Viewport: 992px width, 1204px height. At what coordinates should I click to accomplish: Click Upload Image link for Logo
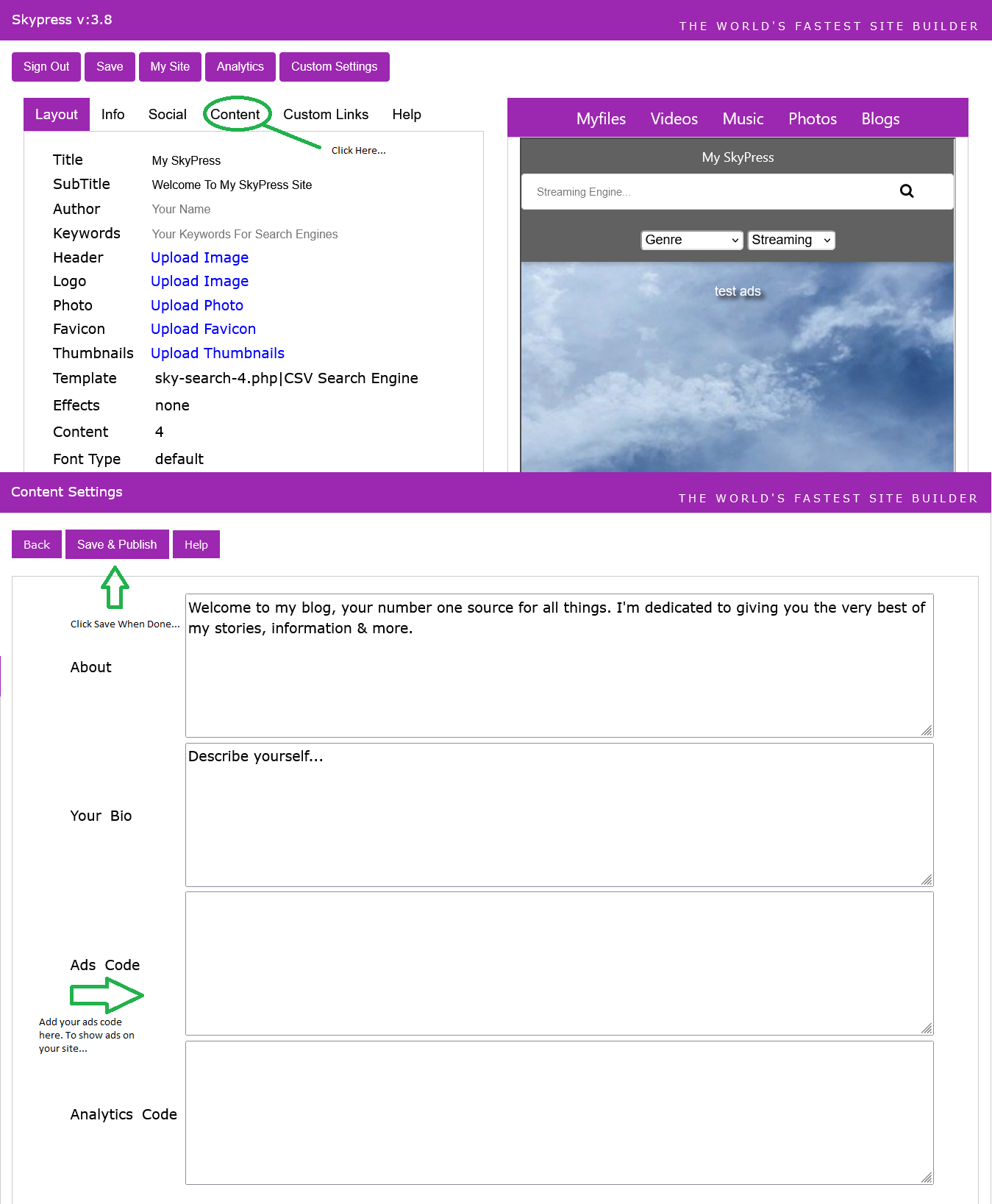(x=200, y=281)
